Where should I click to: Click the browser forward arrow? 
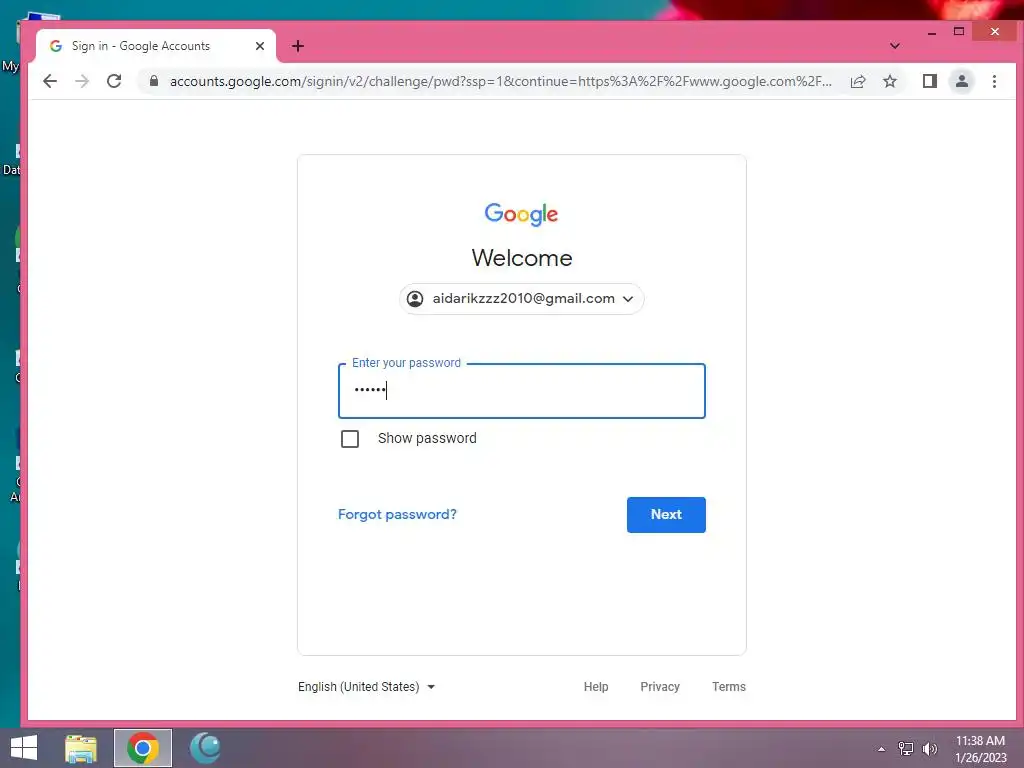coord(82,81)
